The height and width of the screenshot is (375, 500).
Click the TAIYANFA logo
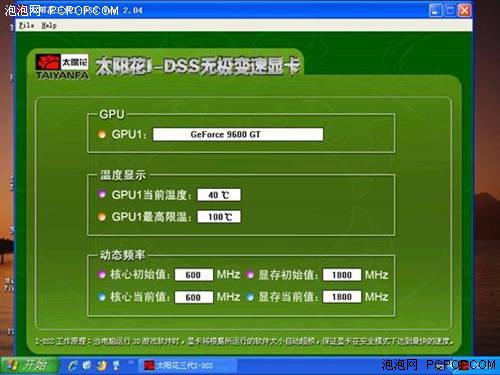pos(62,67)
